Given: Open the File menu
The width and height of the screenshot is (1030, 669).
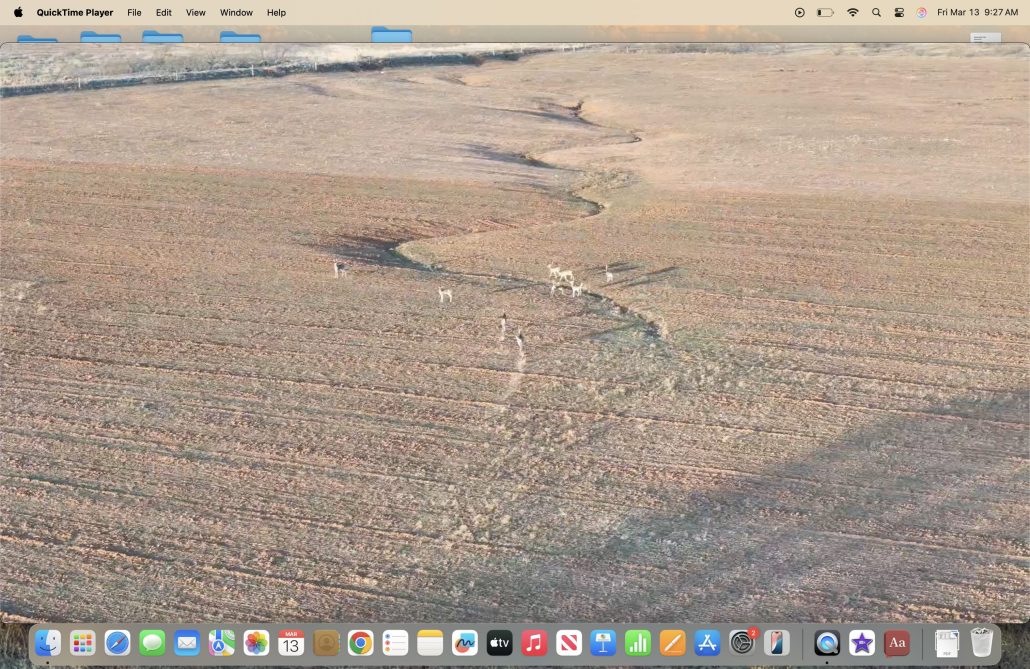Looking at the screenshot, I should click(x=134, y=13).
